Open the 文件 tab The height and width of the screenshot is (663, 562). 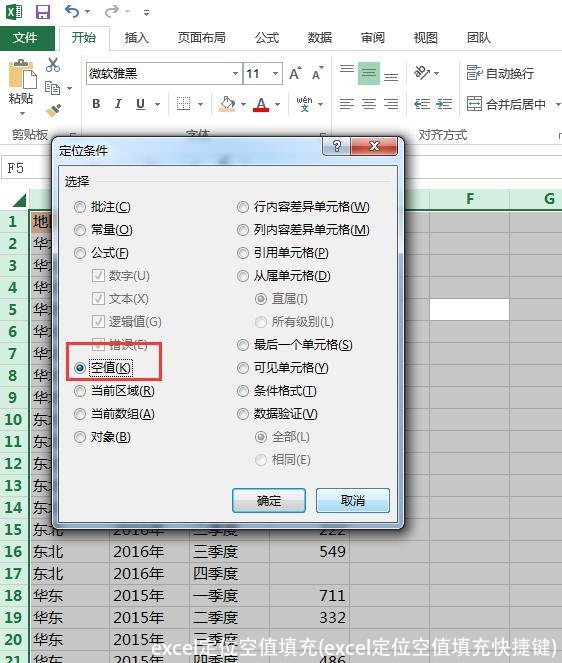tap(25, 38)
